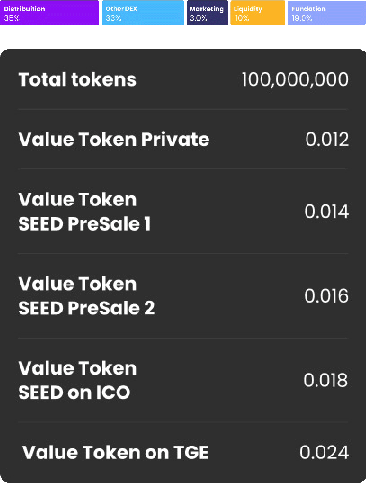The width and height of the screenshot is (366, 483).
Task: Select the 0.012 private token value
Action: point(327,139)
